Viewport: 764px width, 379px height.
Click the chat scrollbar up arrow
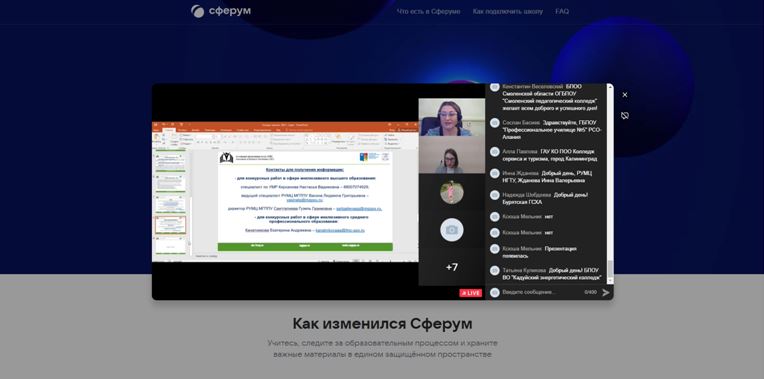(610, 86)
